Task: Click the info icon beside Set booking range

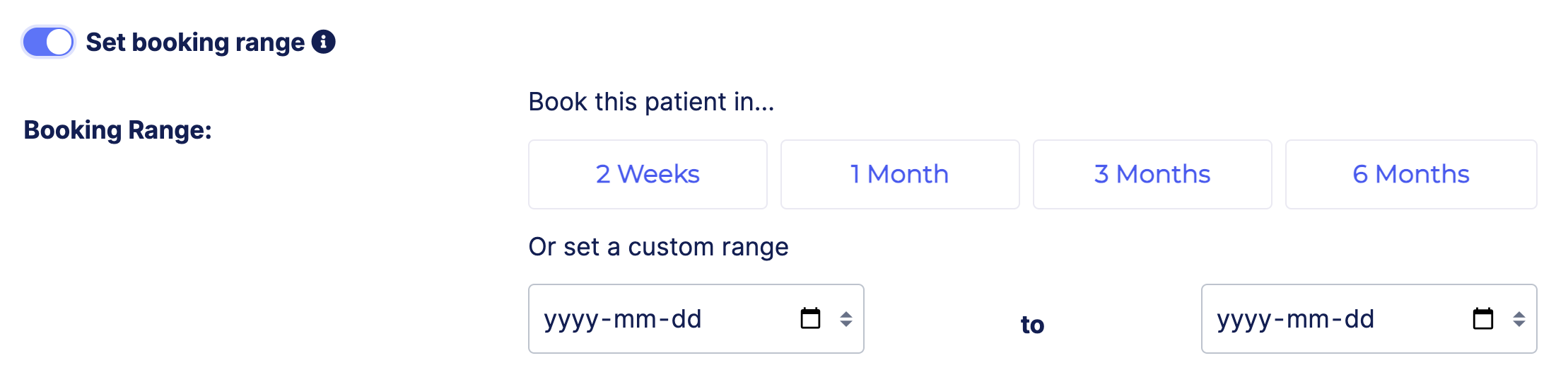Action: 324,42
